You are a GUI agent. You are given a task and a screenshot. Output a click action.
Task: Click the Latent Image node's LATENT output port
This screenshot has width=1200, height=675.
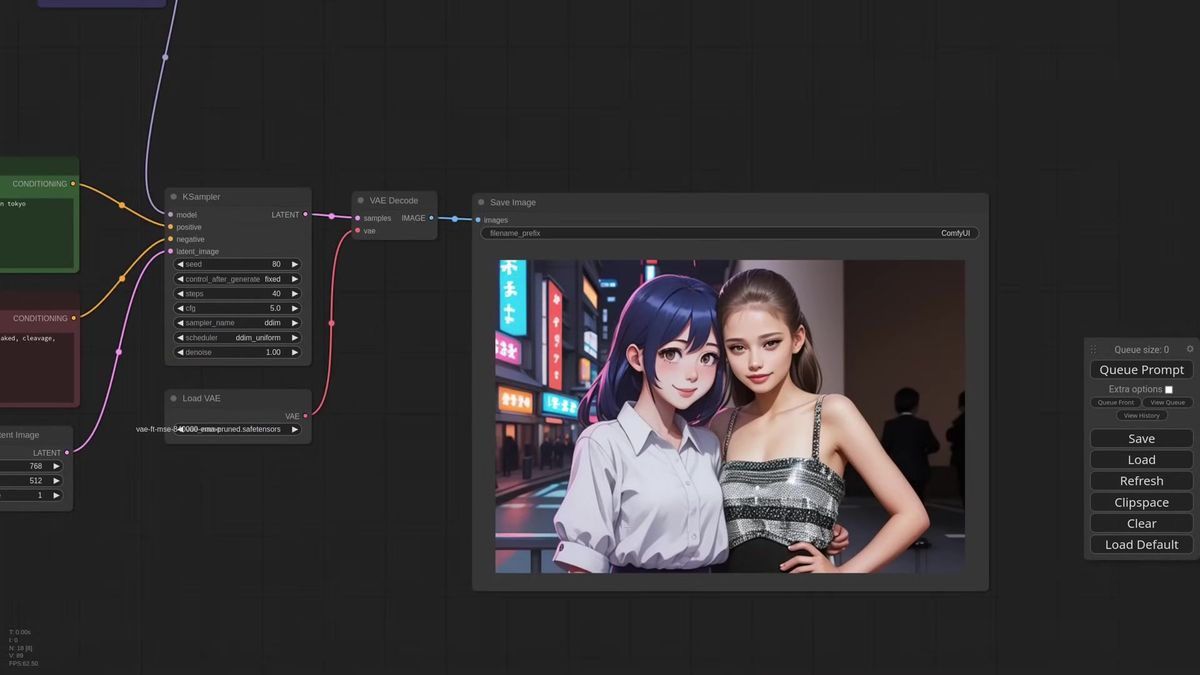coord(67,452)
